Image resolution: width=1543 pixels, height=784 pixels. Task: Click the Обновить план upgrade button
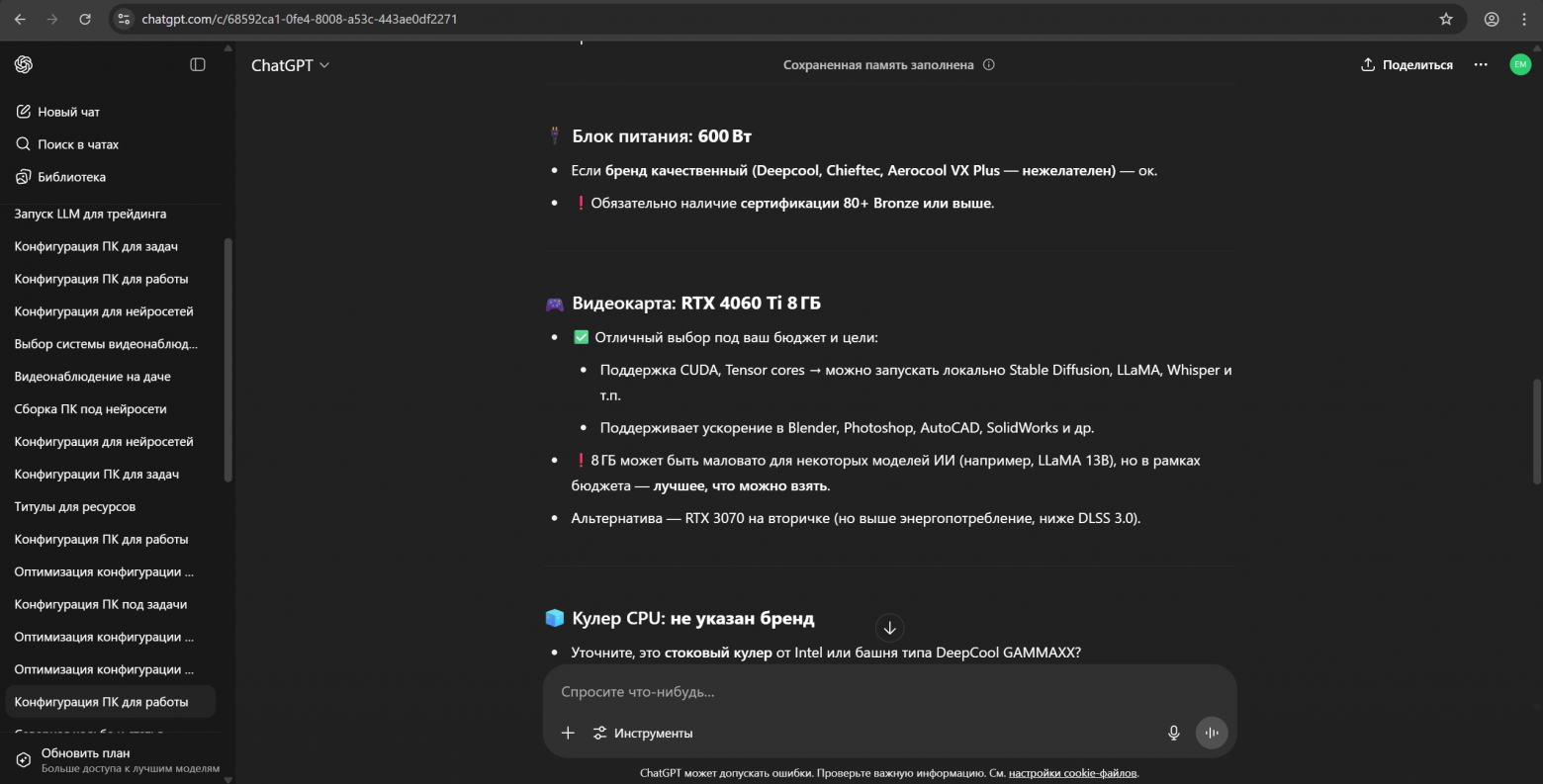coord(85,753)
